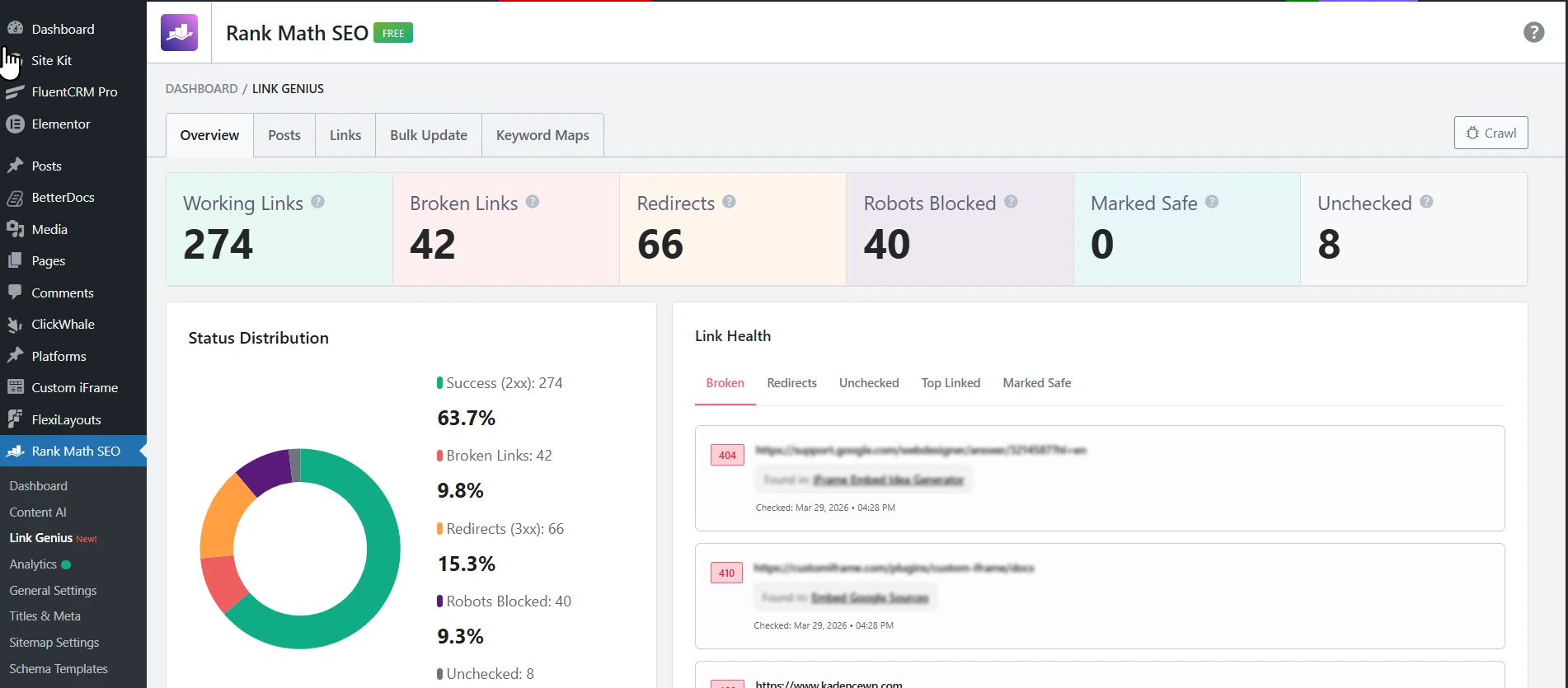1568x688 pixels.
Task: Open the Bulk Update tab
Action: (x=429, y=135)
